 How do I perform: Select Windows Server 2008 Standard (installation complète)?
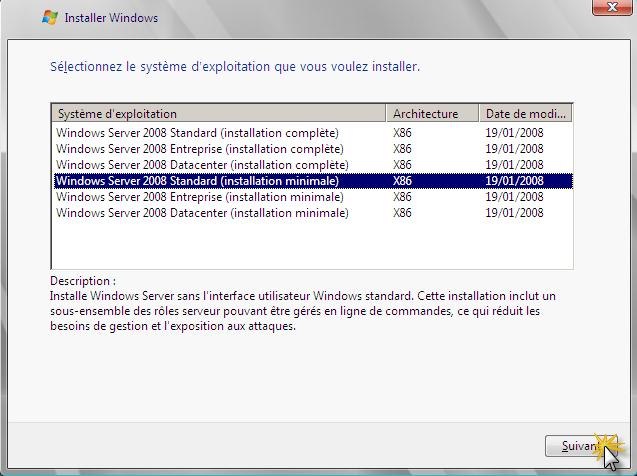click(197, 133)
